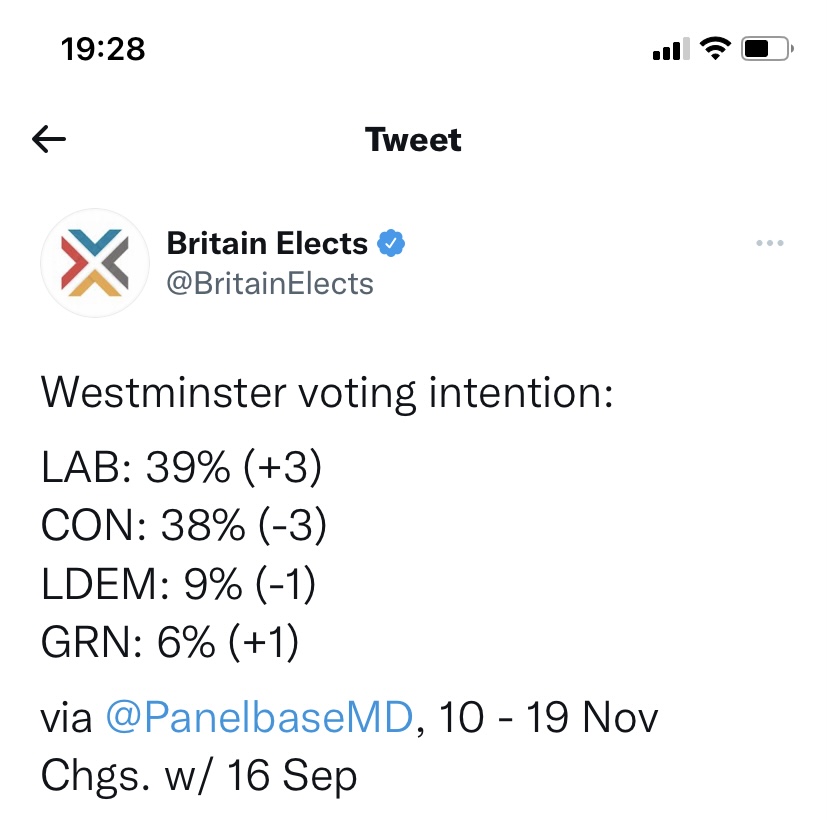
Task: Tap the 10 - 19 Nov date text
Action: [x=548, y=717]
